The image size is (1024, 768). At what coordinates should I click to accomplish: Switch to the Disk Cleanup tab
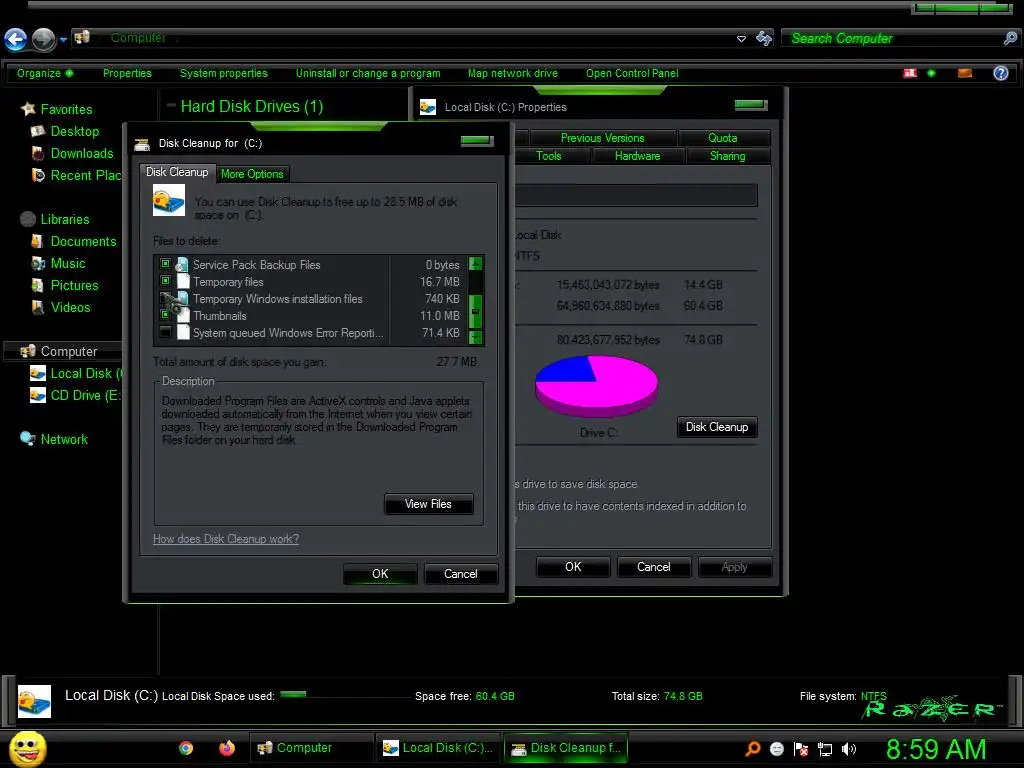[x=177, y=172]
